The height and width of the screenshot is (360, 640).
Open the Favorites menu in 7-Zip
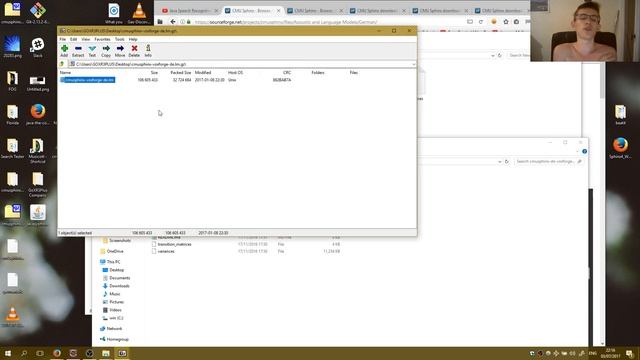click(102, 39)
